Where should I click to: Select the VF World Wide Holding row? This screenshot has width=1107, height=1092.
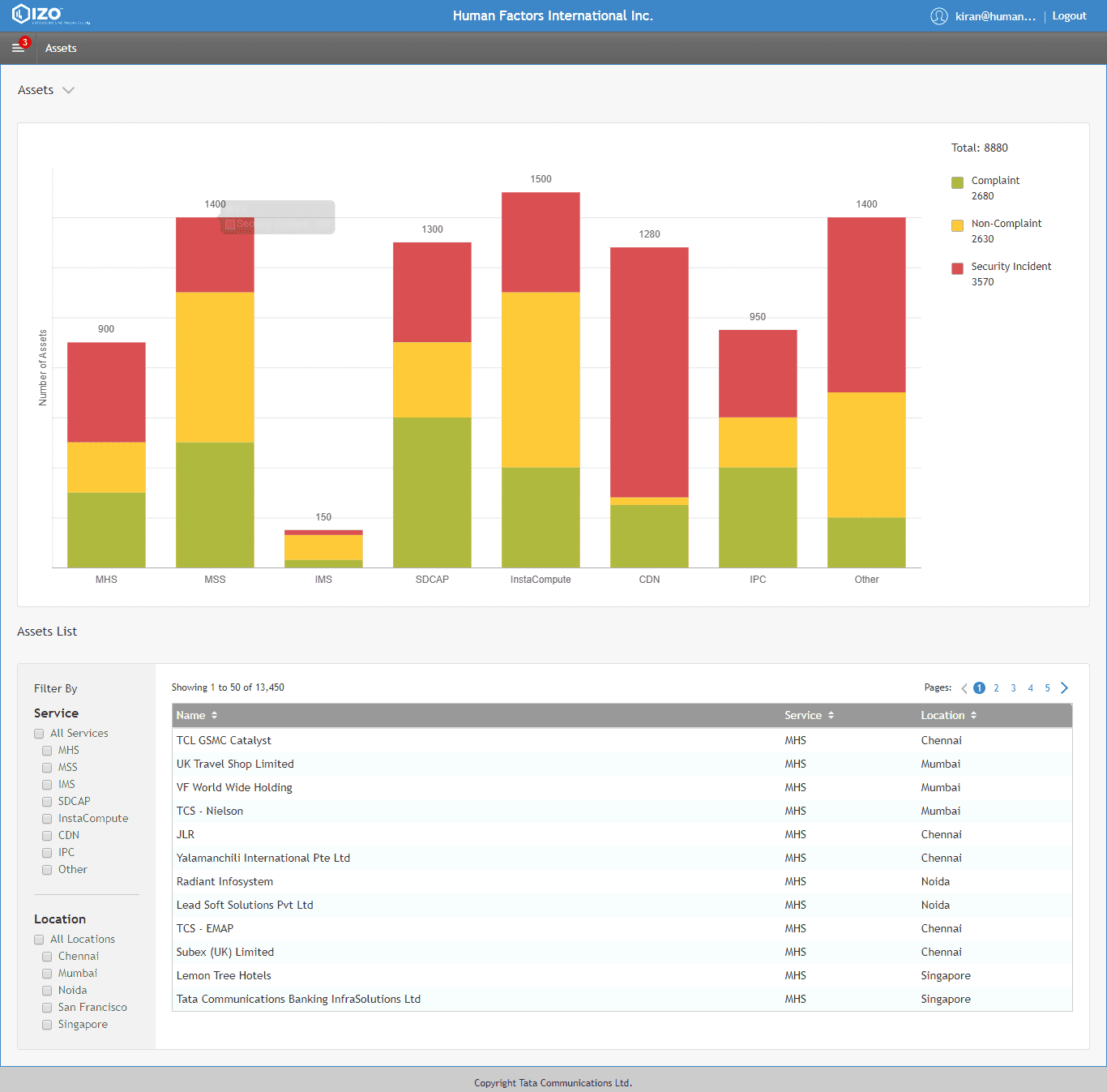622,787
